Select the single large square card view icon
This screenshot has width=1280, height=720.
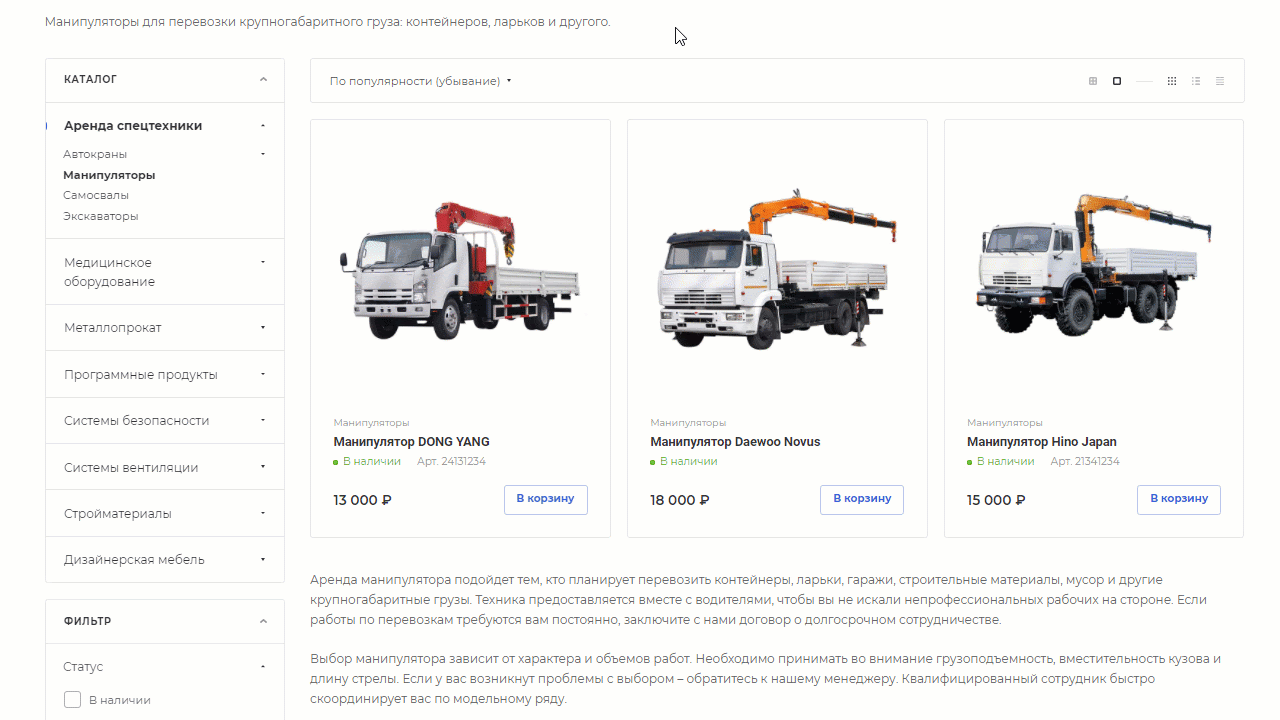click(x=1117, y=81)
